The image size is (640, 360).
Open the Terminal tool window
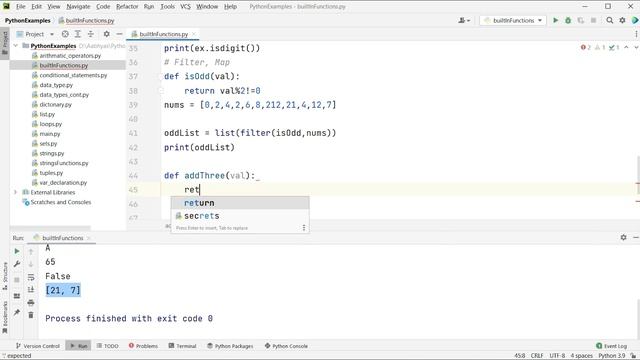click(182, 346)
